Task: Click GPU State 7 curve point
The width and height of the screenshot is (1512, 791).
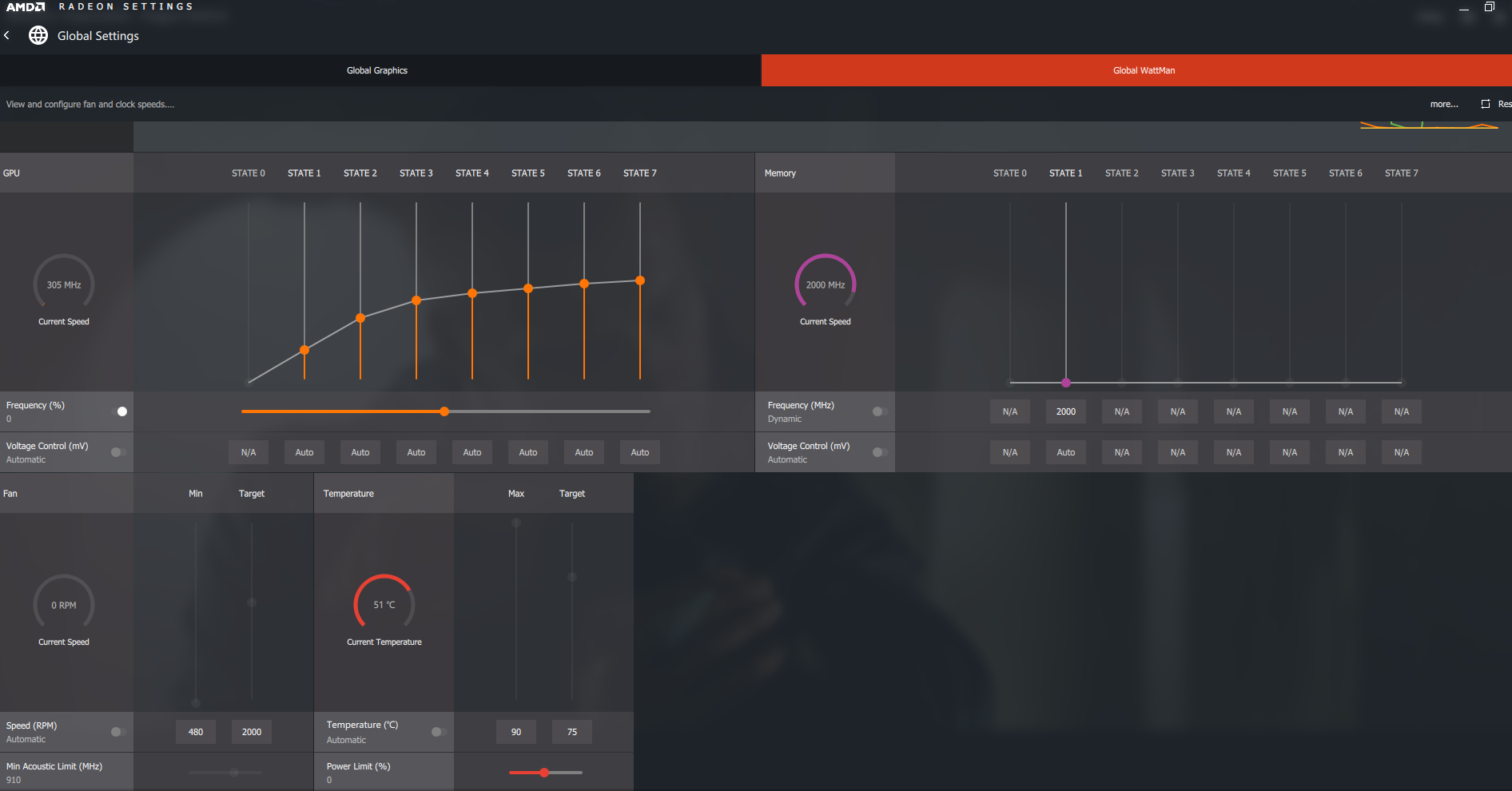Action: 640,280
